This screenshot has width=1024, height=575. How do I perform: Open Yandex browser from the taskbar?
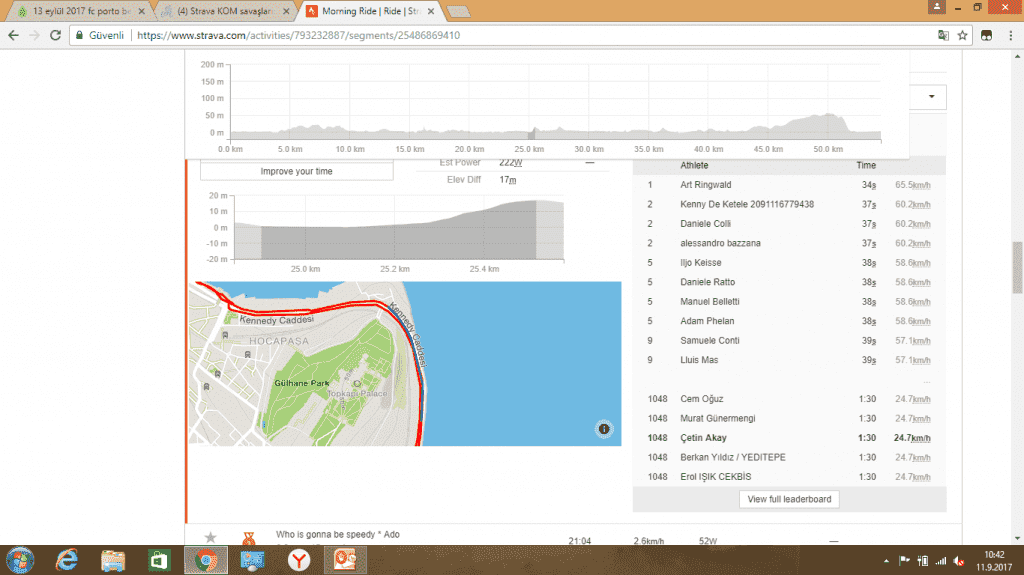[x=298, y=560]
